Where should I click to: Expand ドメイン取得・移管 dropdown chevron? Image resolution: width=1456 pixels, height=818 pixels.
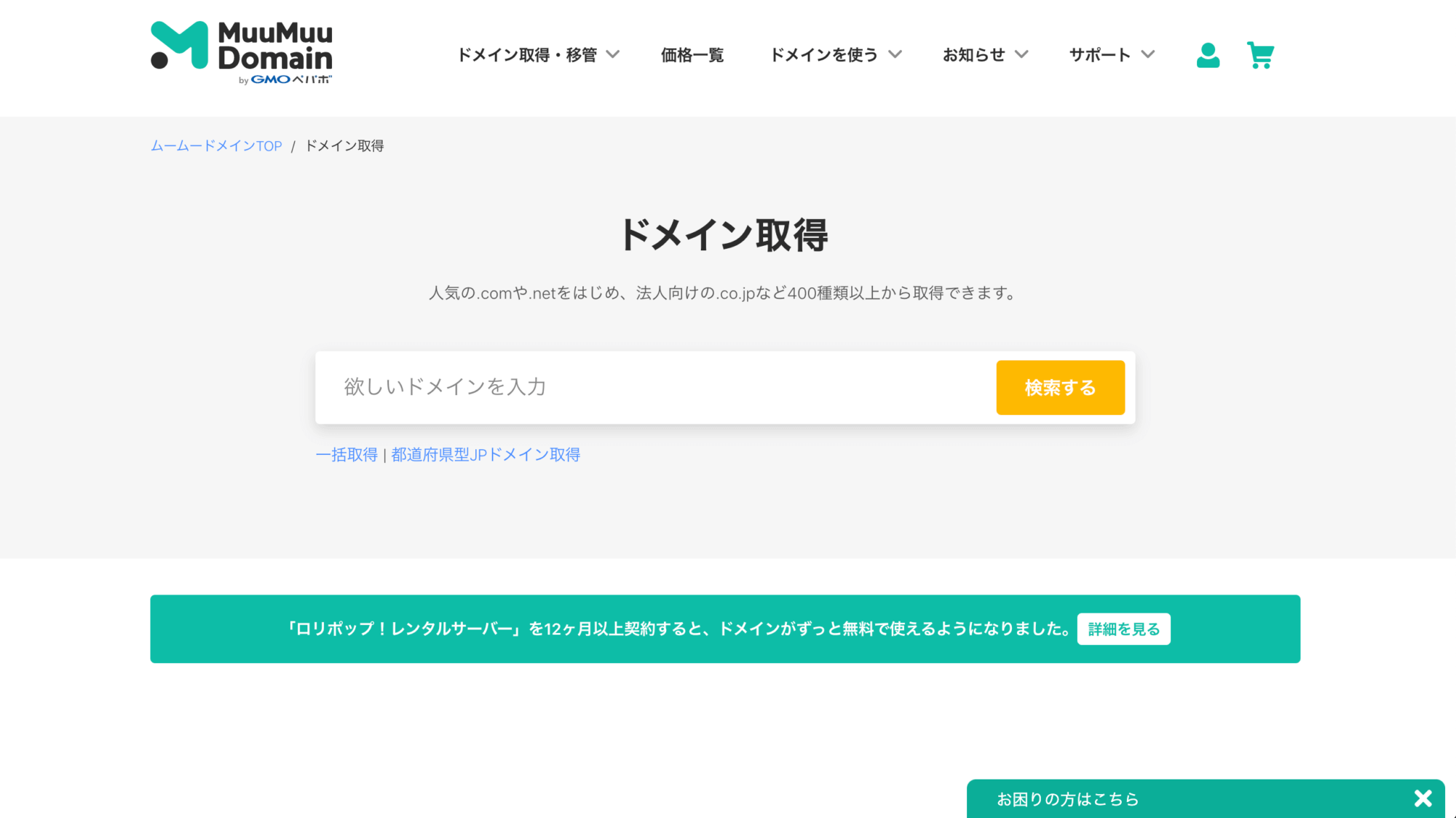[613, 55]
